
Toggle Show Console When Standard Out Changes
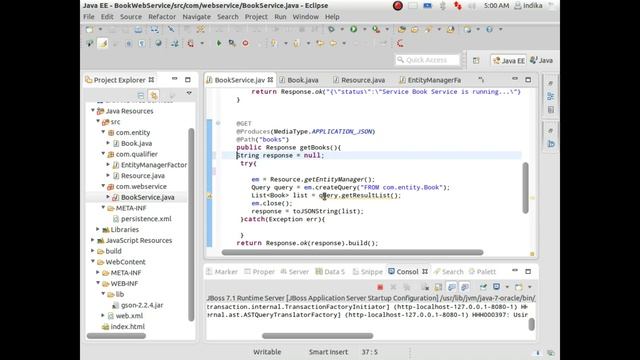(x=451, y=287)
